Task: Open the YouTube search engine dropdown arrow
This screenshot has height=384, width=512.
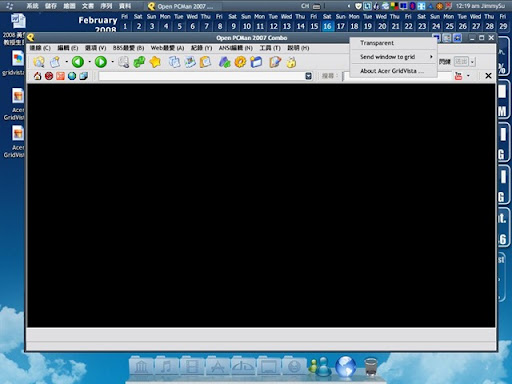Action: (x=468, y=76)
